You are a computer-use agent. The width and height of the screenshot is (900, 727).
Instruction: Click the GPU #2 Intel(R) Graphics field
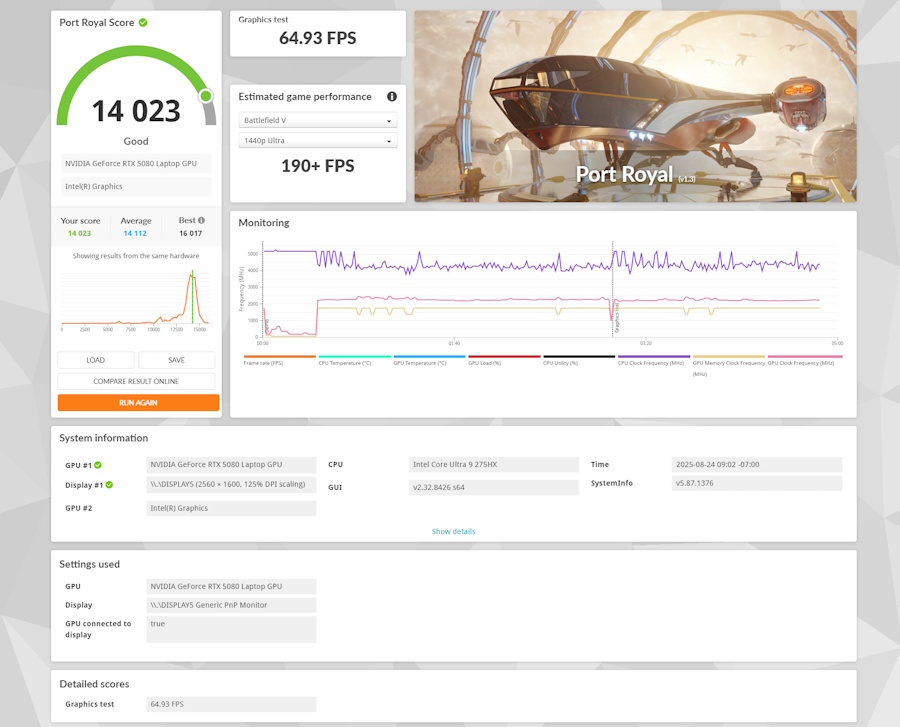coord(231,508)
